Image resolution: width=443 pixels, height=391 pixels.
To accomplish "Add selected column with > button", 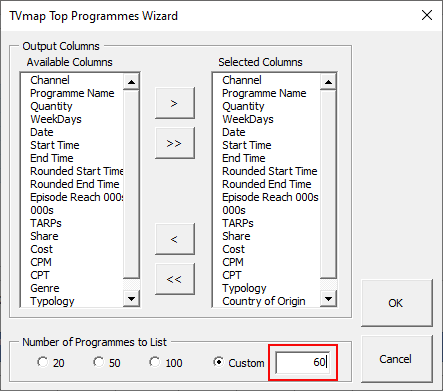I will click(175, 103).
